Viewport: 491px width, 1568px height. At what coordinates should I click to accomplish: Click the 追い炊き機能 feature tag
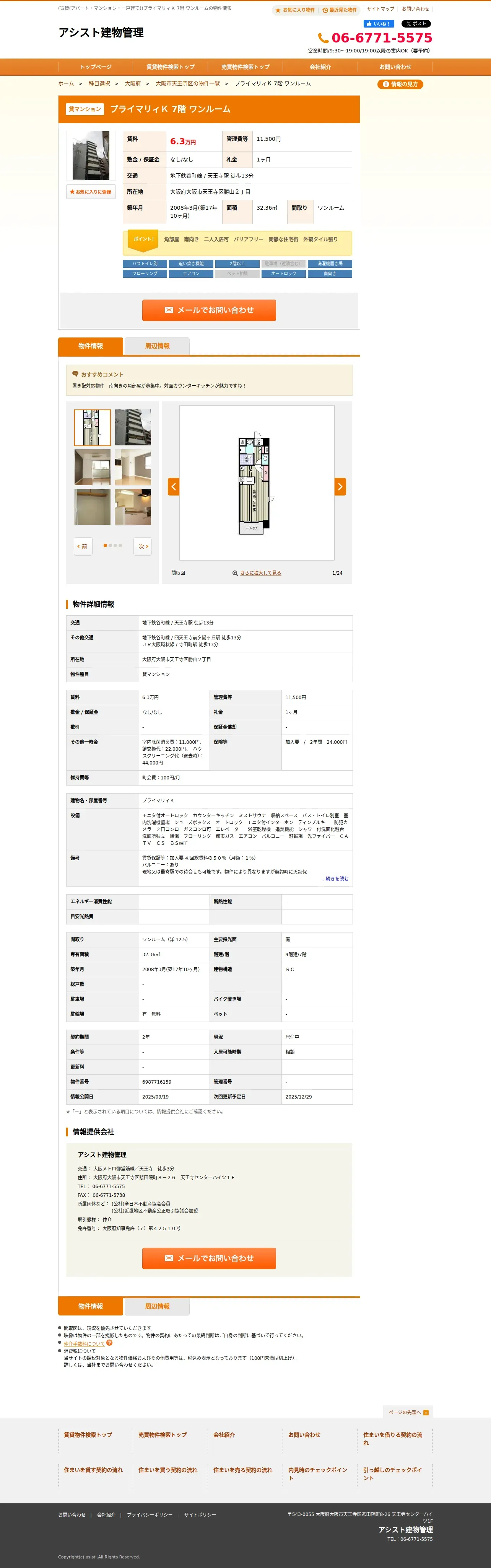click(191, 264)
